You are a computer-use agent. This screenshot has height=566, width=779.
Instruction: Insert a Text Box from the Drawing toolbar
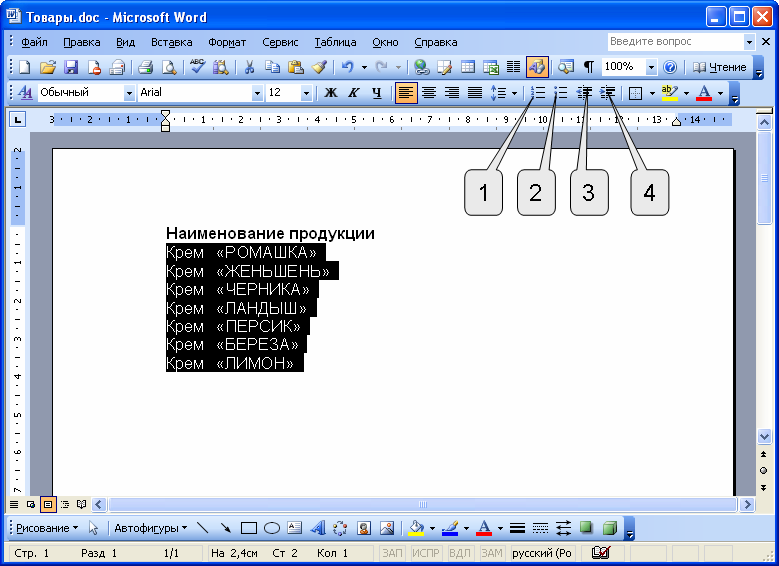[x=295, y=528]
